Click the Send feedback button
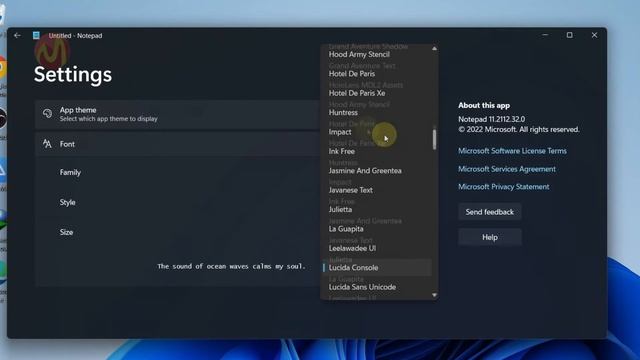Viewport: 640px width, 360px height. pos(489,212)
